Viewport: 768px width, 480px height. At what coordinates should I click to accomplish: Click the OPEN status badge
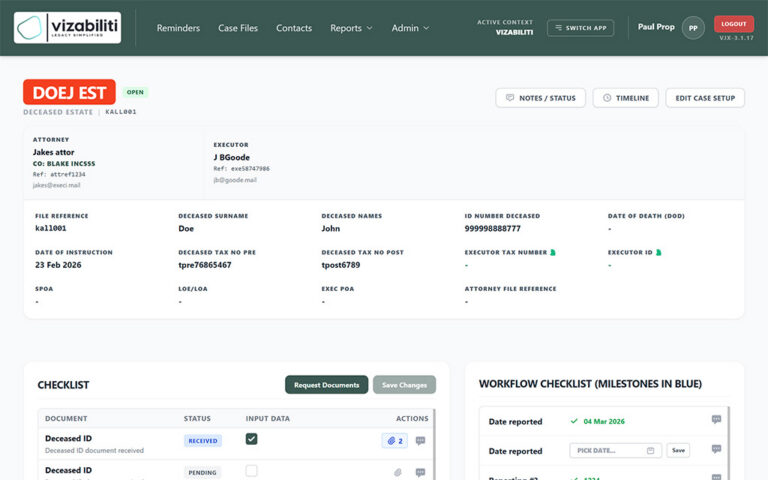(135, 92)
